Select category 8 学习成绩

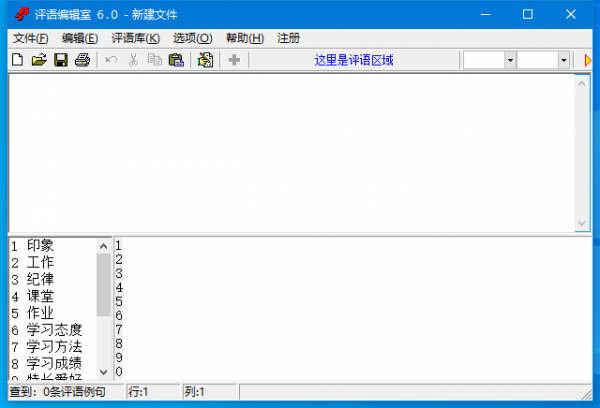pos(53,364)
